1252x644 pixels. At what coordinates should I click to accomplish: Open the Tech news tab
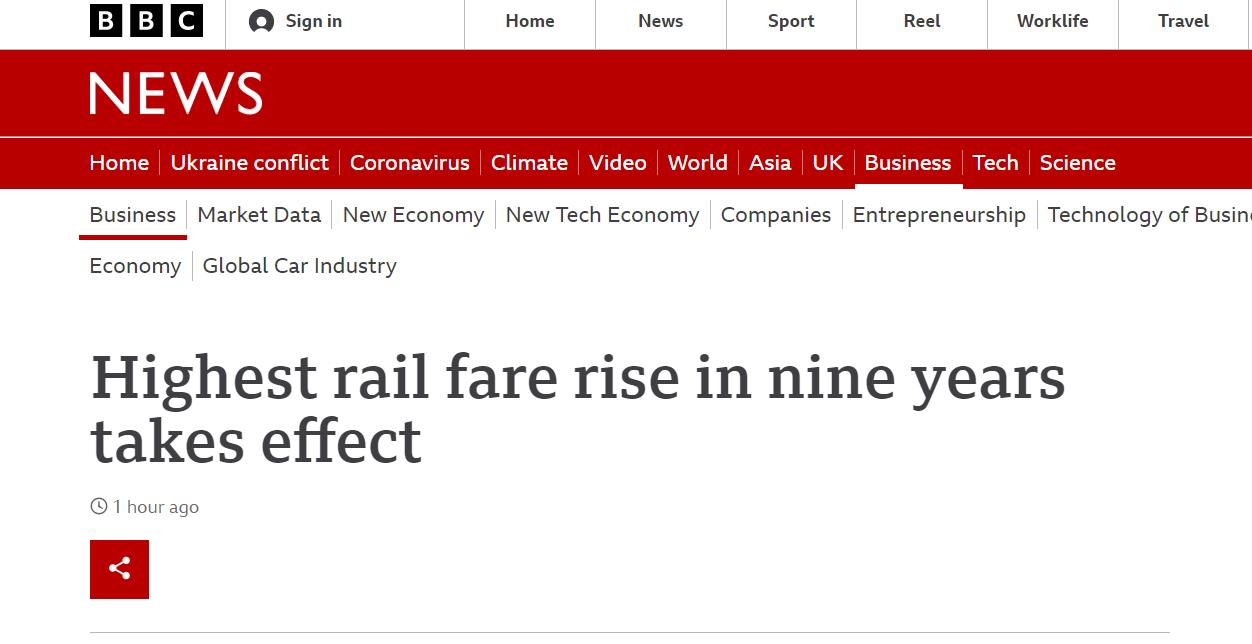coord(995,163)
